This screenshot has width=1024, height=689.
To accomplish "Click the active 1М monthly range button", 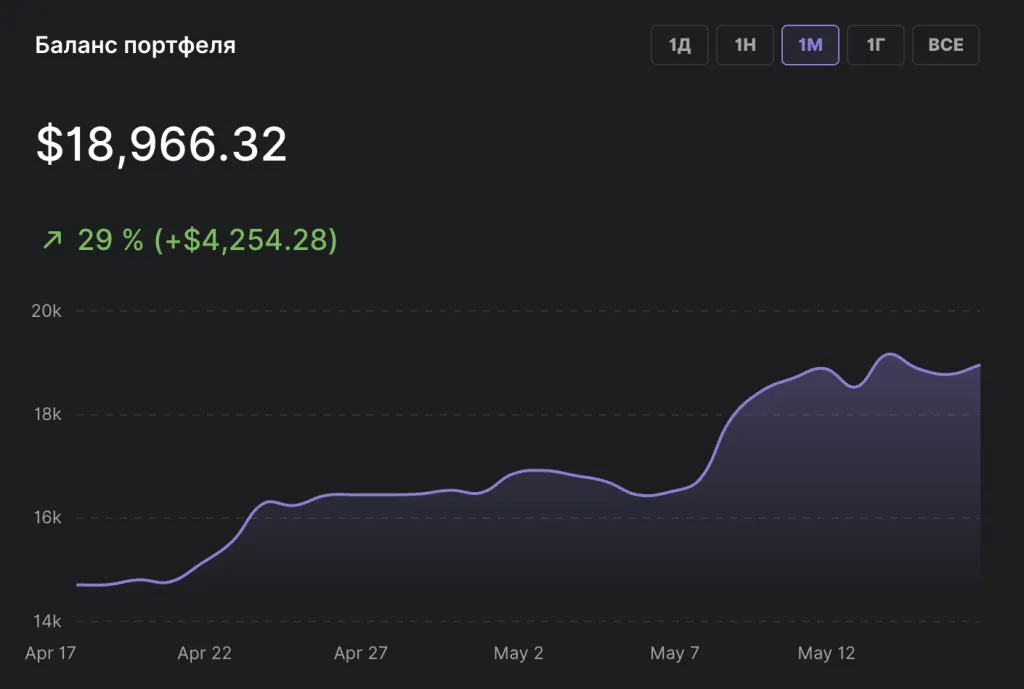I will [810, 45].
